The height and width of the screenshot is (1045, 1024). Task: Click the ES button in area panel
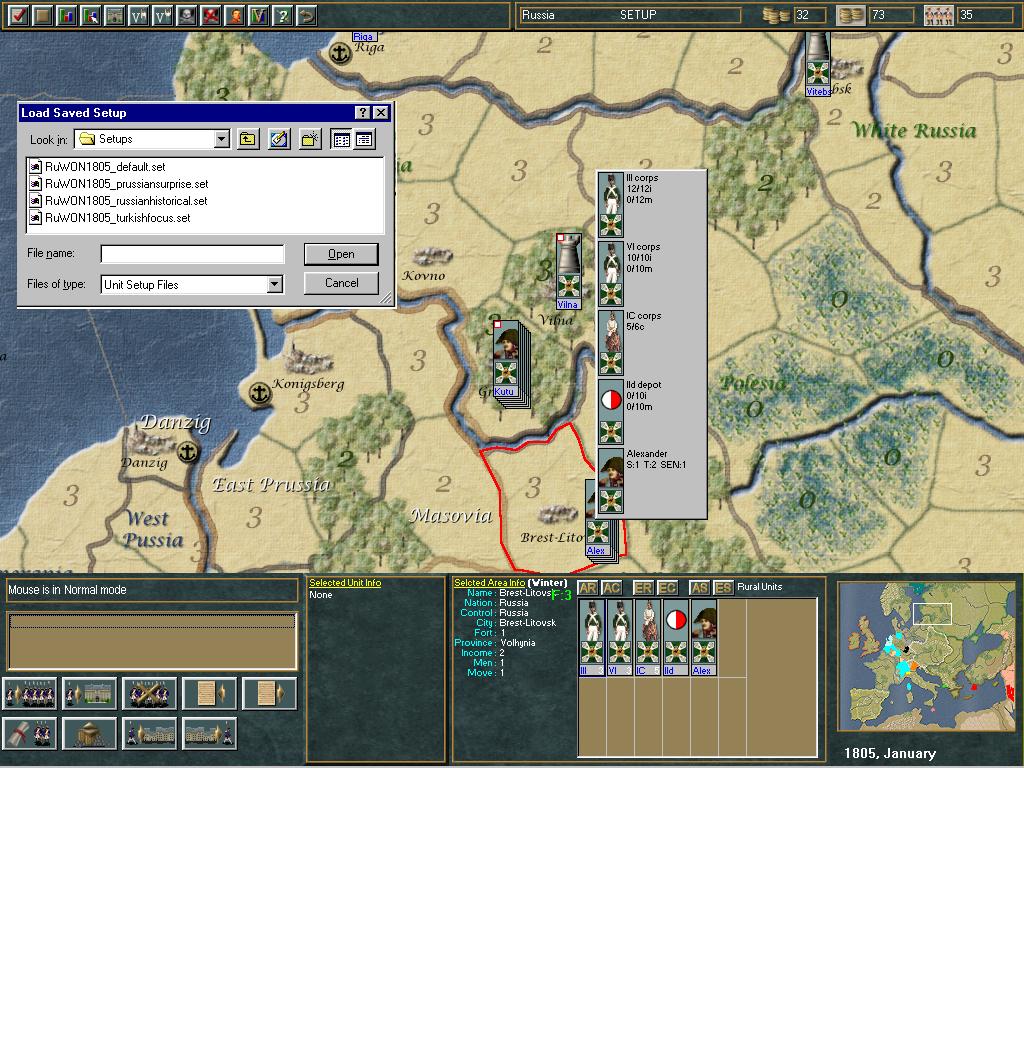[723, 588]
